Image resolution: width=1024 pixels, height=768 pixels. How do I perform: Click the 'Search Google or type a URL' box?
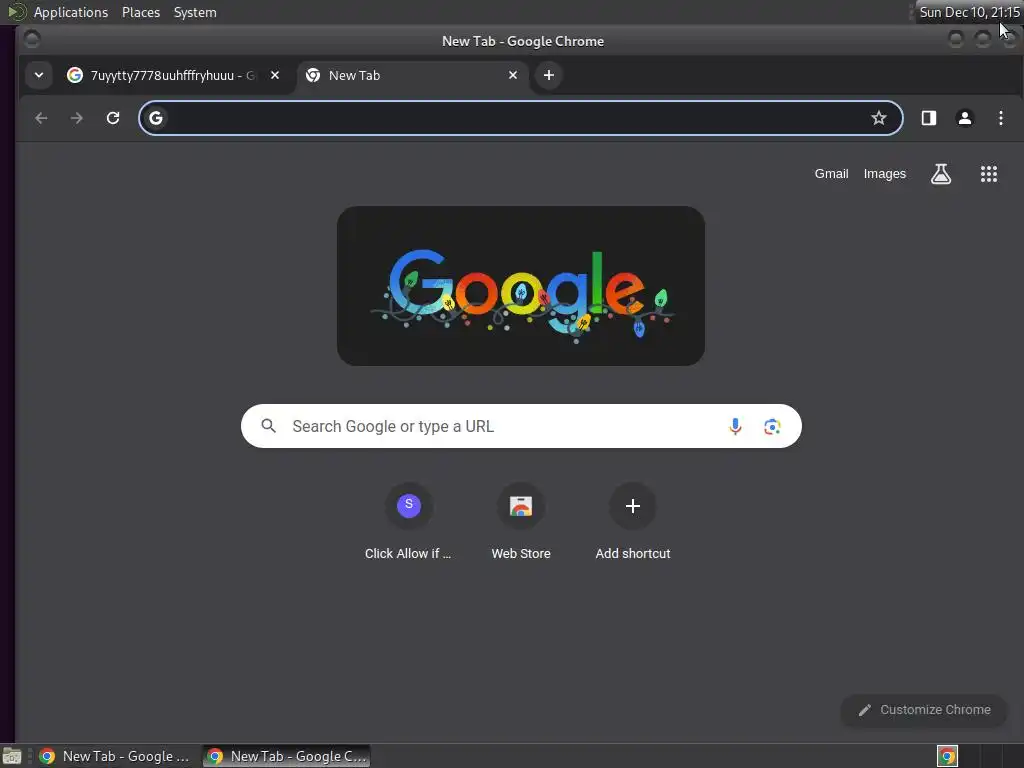click(520, 426)
